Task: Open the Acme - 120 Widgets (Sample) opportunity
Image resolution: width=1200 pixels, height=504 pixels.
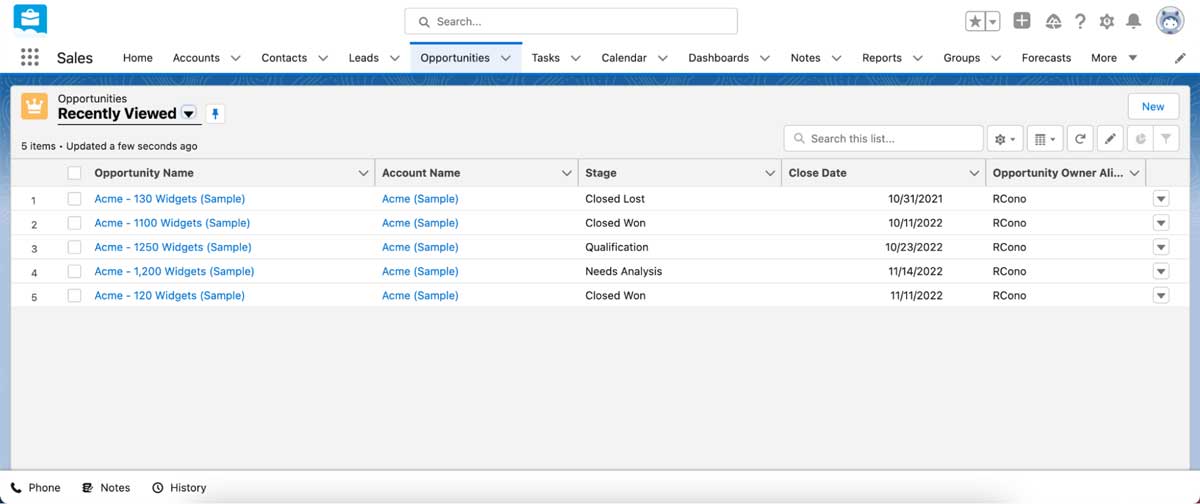Action: point(170,295)
